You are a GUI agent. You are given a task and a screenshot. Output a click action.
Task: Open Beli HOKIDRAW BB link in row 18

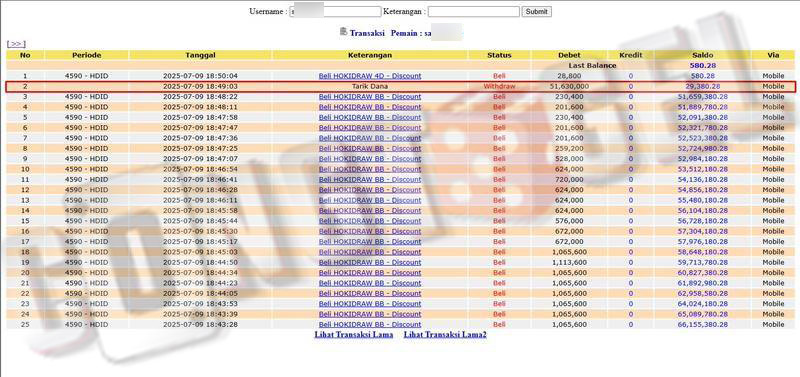click(x=370, y=252)
